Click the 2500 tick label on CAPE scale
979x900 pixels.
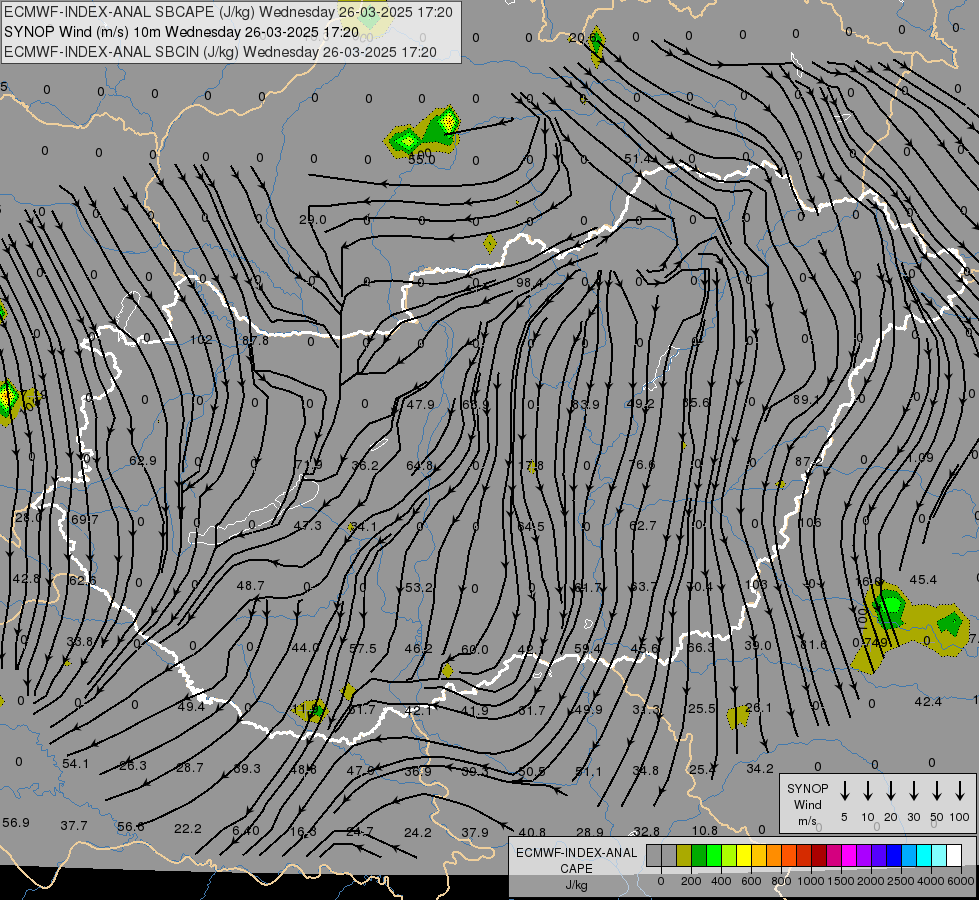(901, 881)
